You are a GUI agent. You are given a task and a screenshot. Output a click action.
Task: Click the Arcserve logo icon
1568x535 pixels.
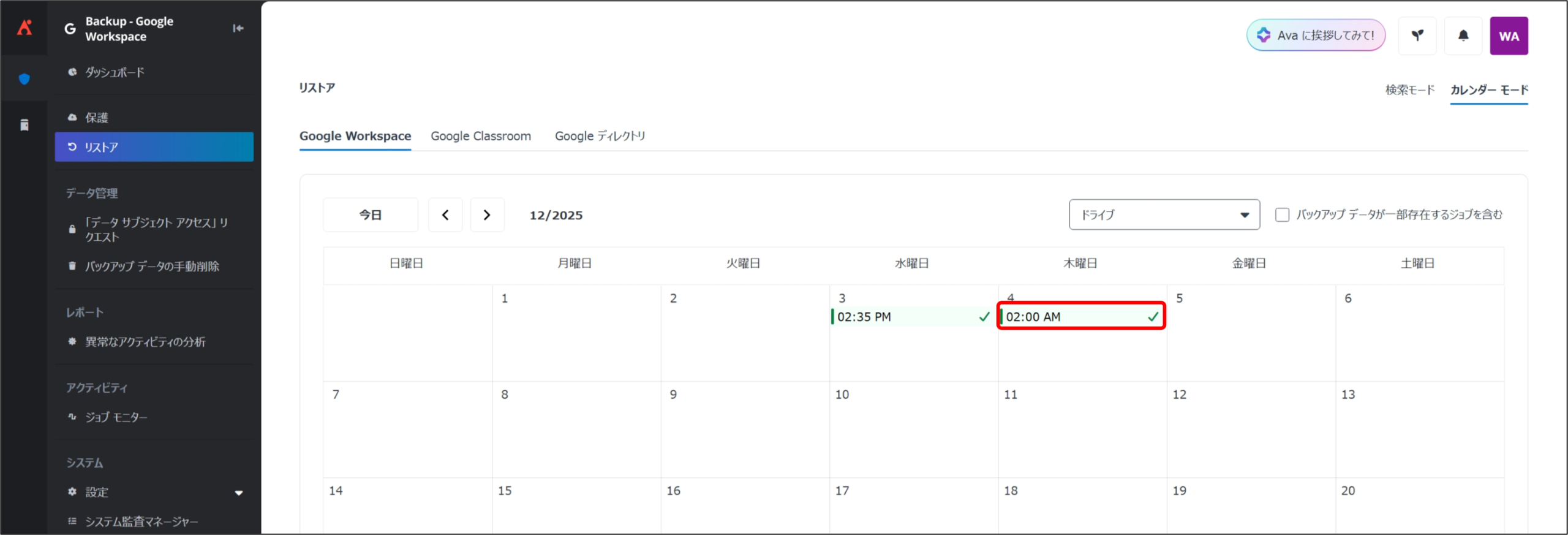pyautogui.click(x=24, y=28)
